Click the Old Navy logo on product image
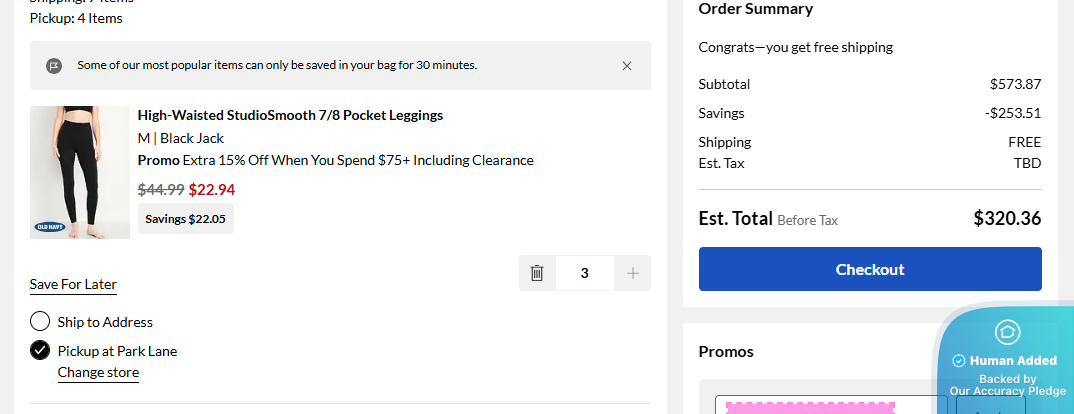 [49, 227]
